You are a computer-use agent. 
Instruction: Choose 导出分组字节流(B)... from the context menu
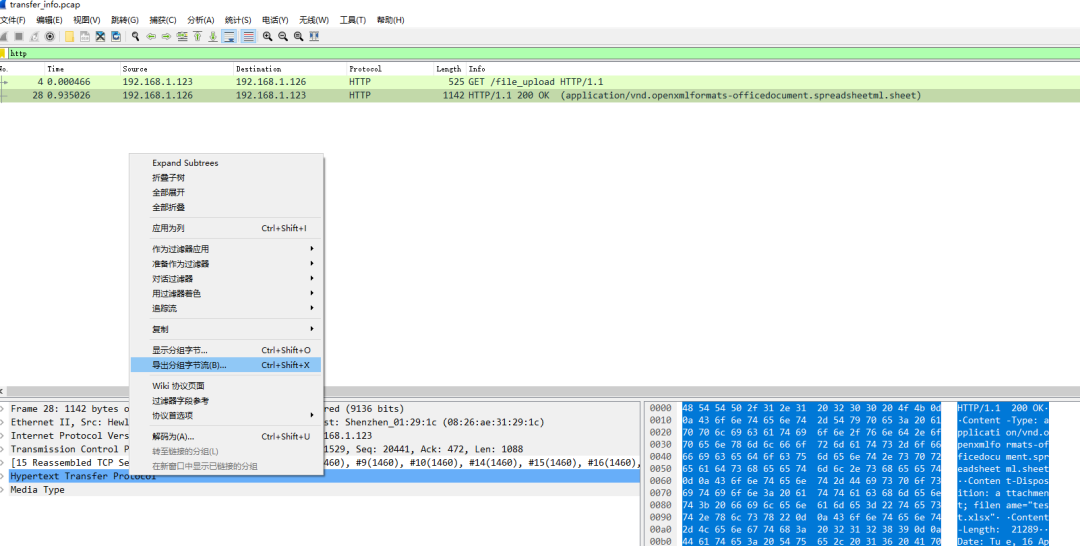189,365
